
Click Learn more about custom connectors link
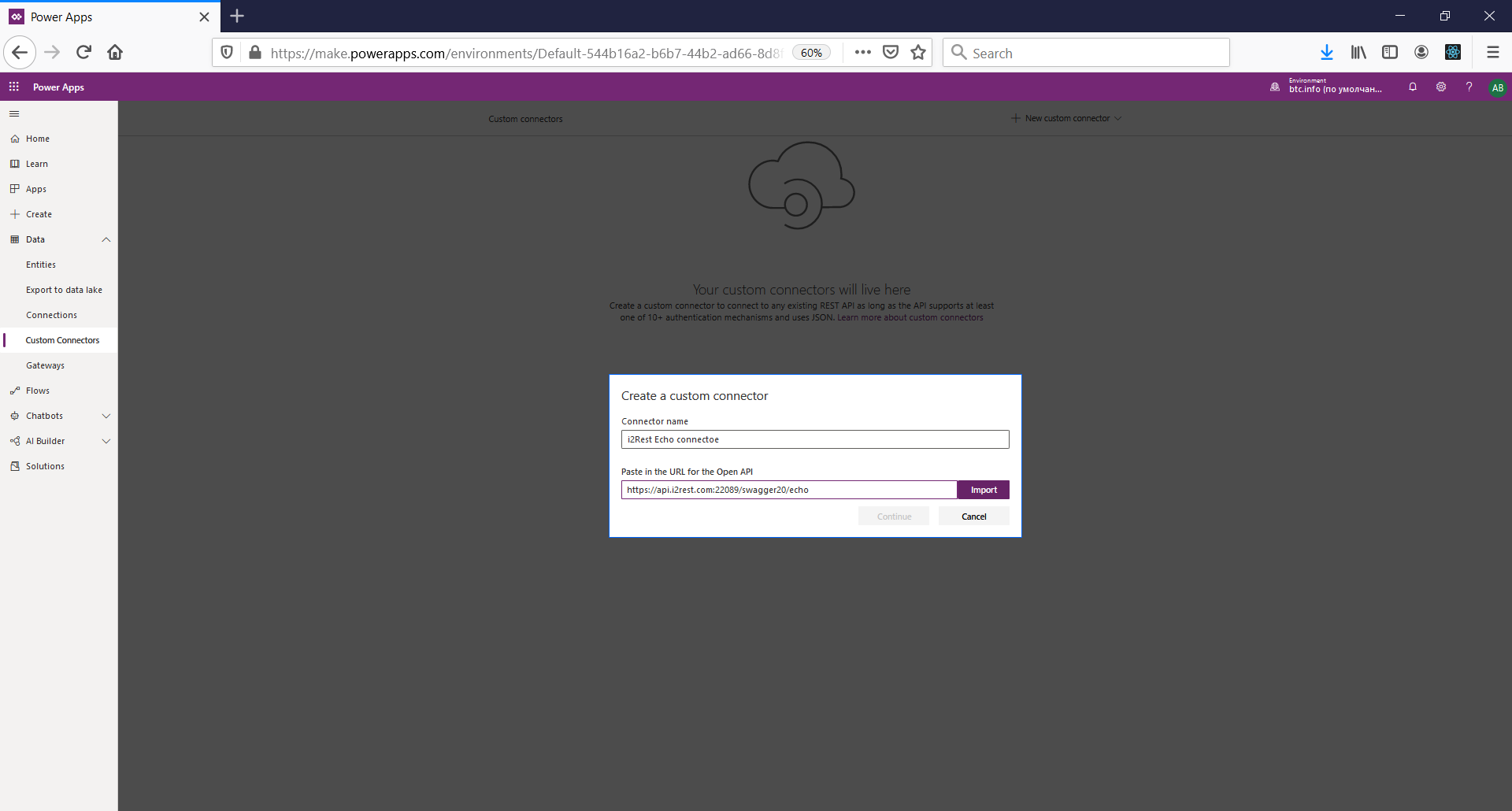click(x=910, y=318)
